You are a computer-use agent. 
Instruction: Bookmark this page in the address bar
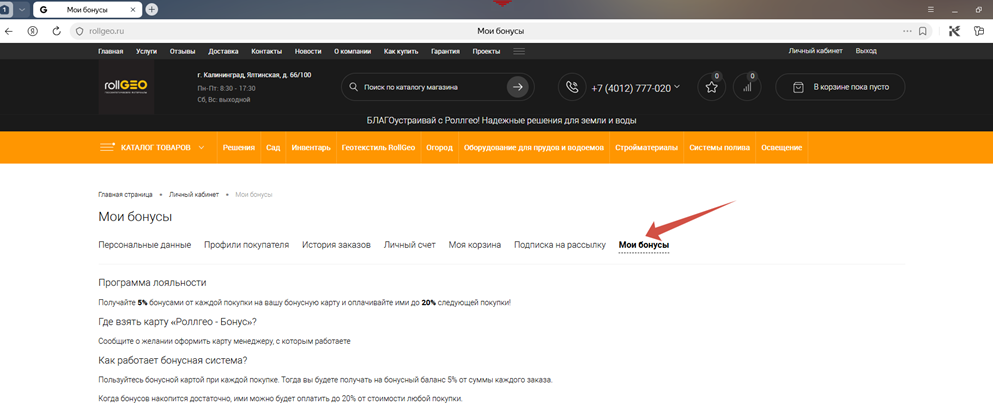(x=923, y=31)
